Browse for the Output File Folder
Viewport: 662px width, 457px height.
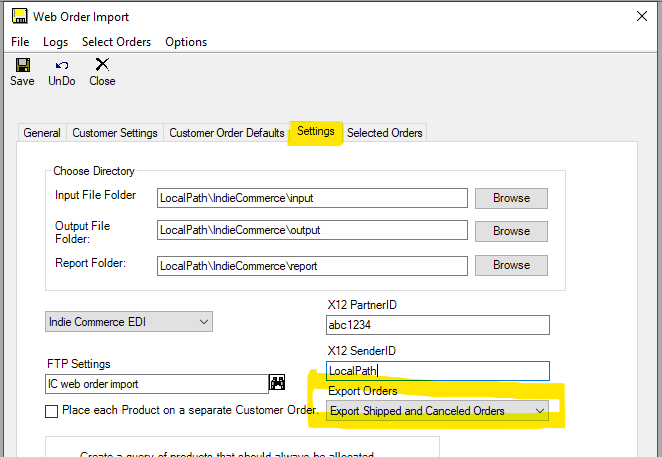[511, 231]
